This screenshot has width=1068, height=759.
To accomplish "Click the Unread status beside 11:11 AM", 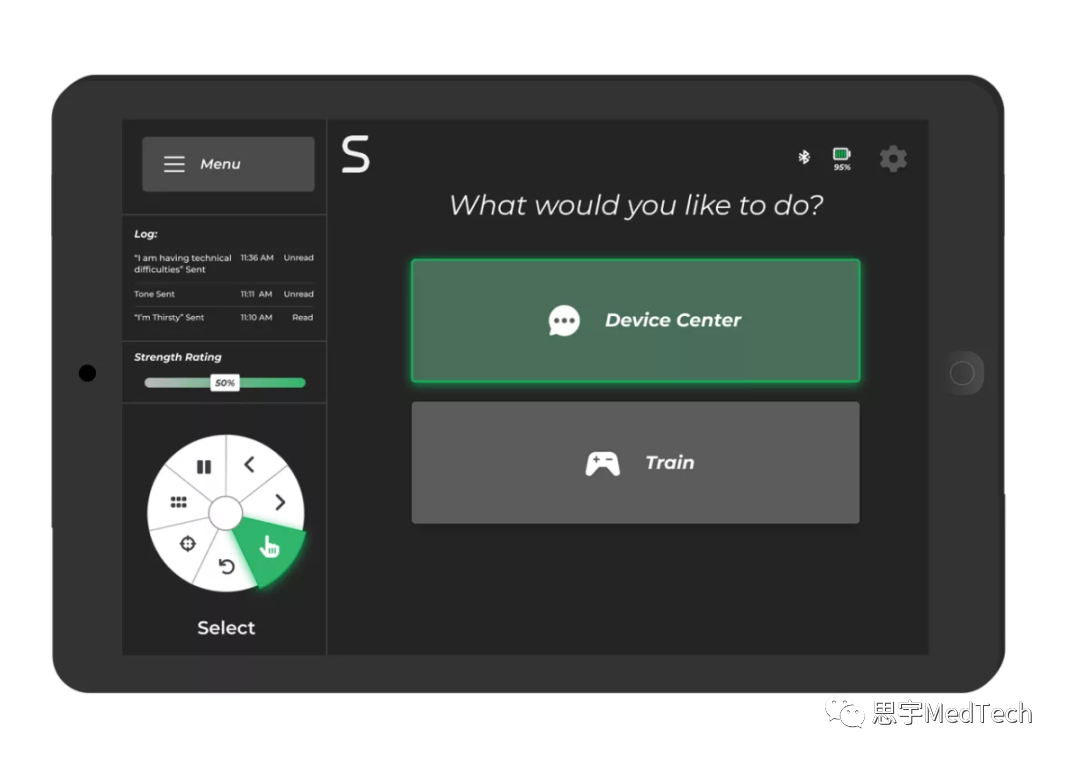I will pyautogui.click(x=298, y=294).
